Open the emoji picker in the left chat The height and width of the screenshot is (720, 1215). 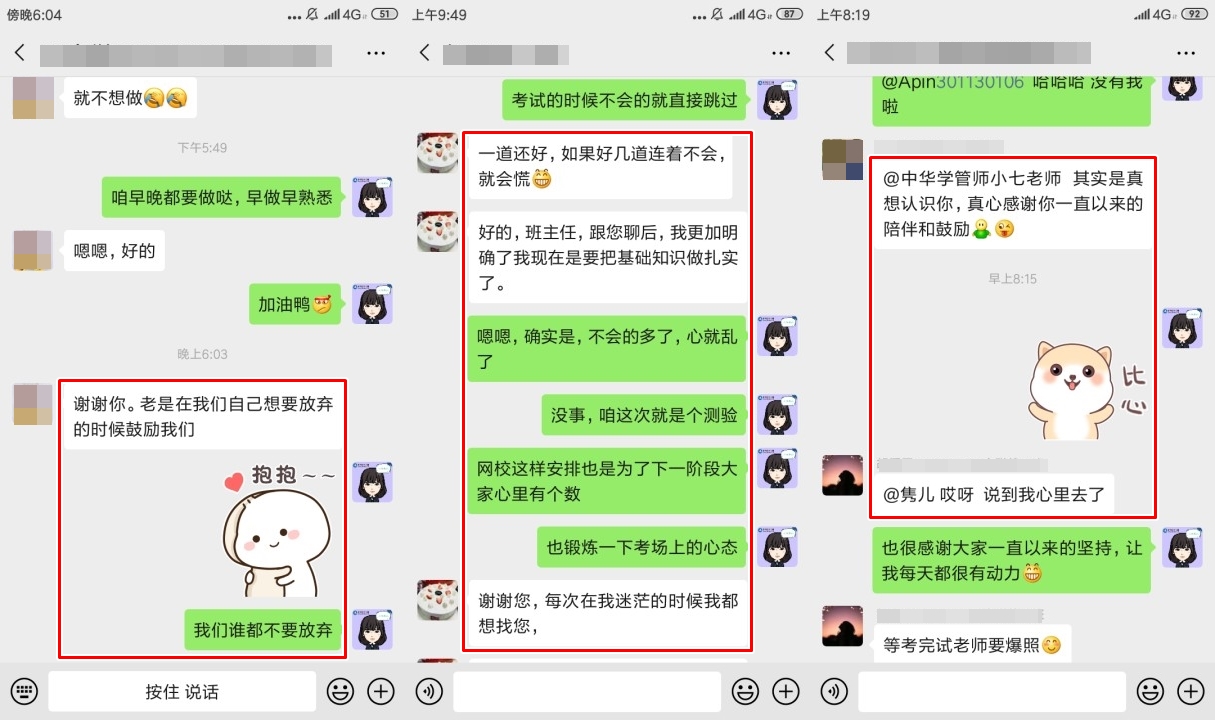pyautogui.click(x=340, y=691)
